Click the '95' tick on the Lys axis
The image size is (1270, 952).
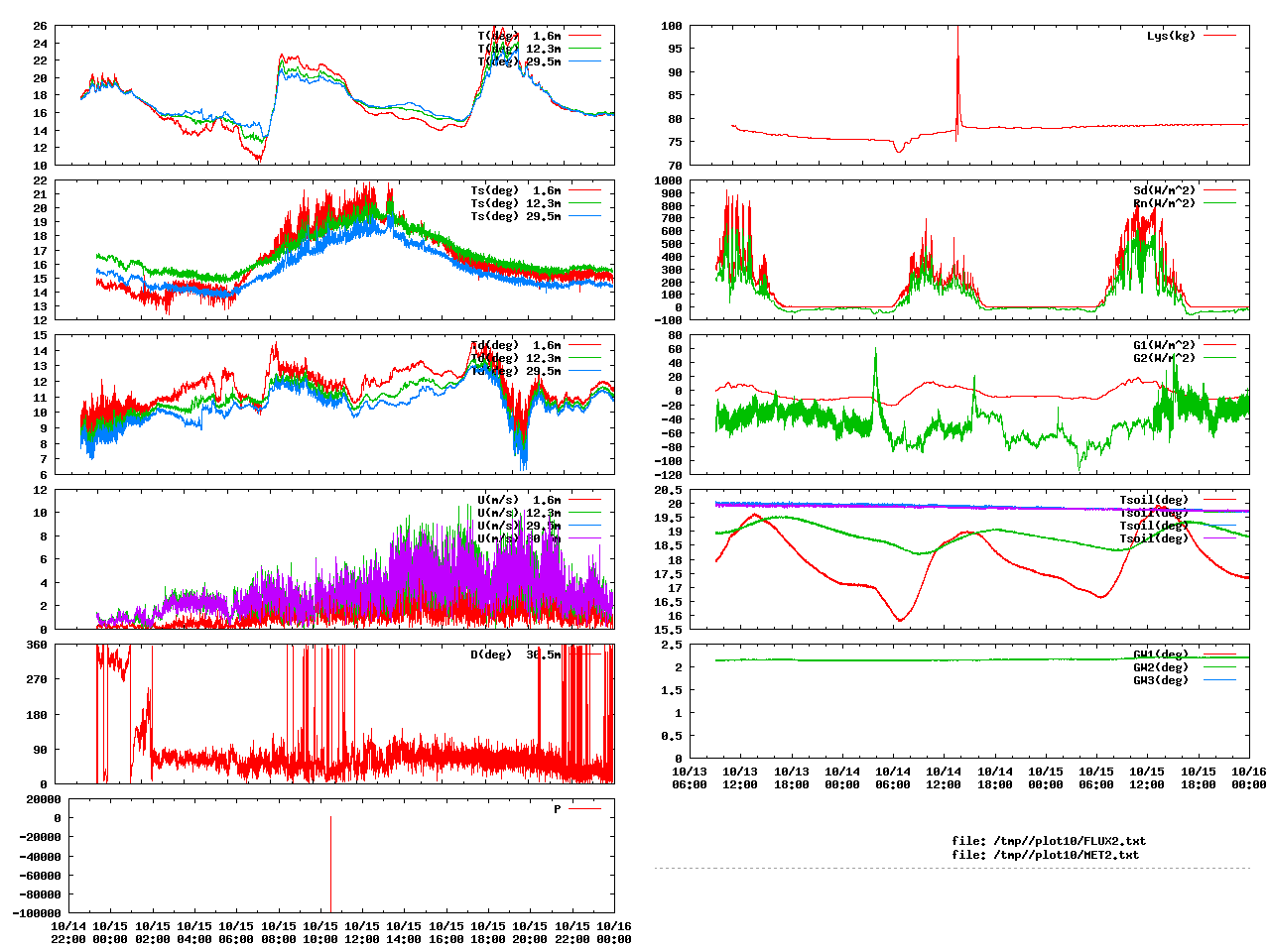point(675,49)
